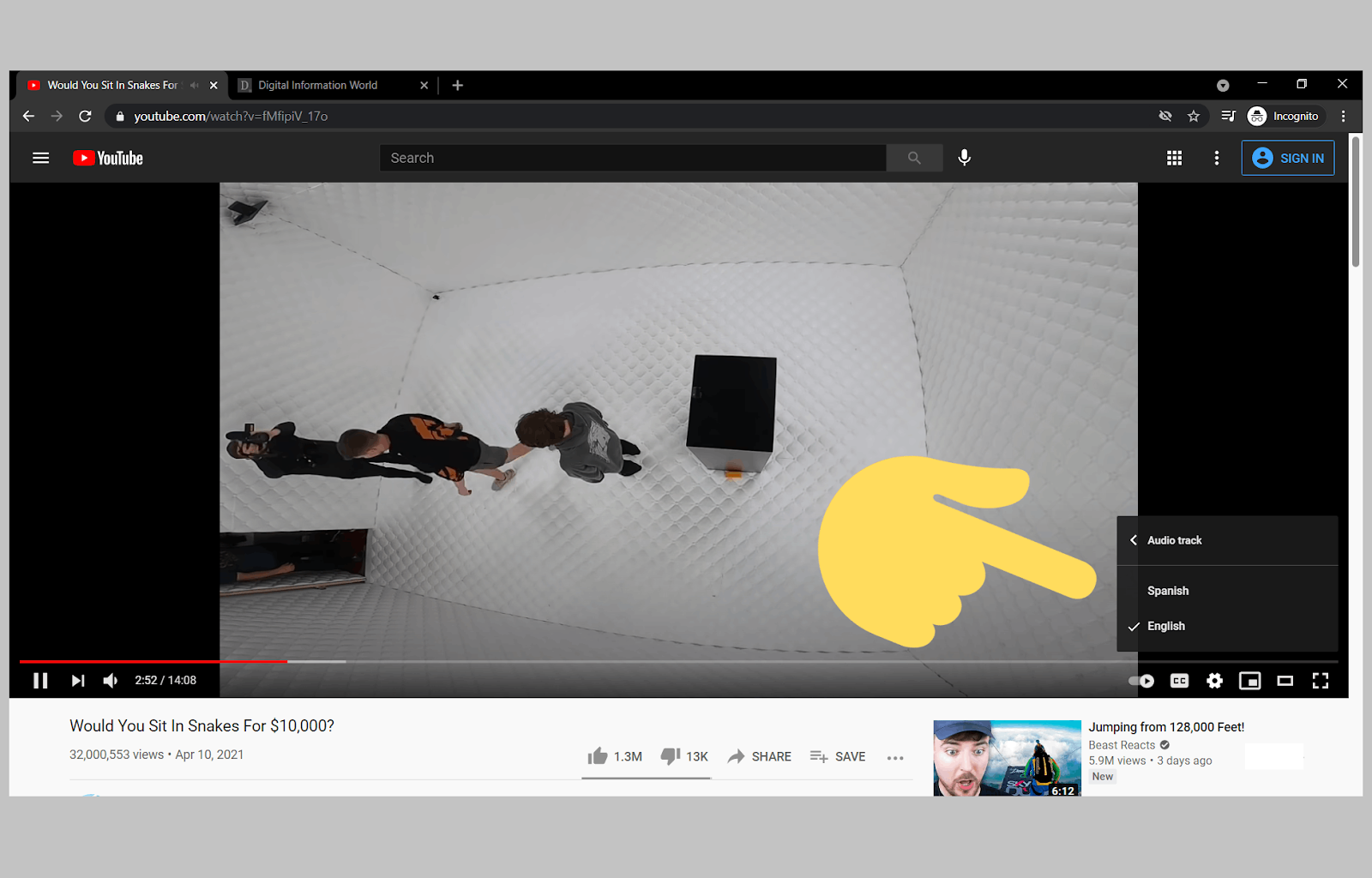Click the SIGN IN button

point(1288,158)
